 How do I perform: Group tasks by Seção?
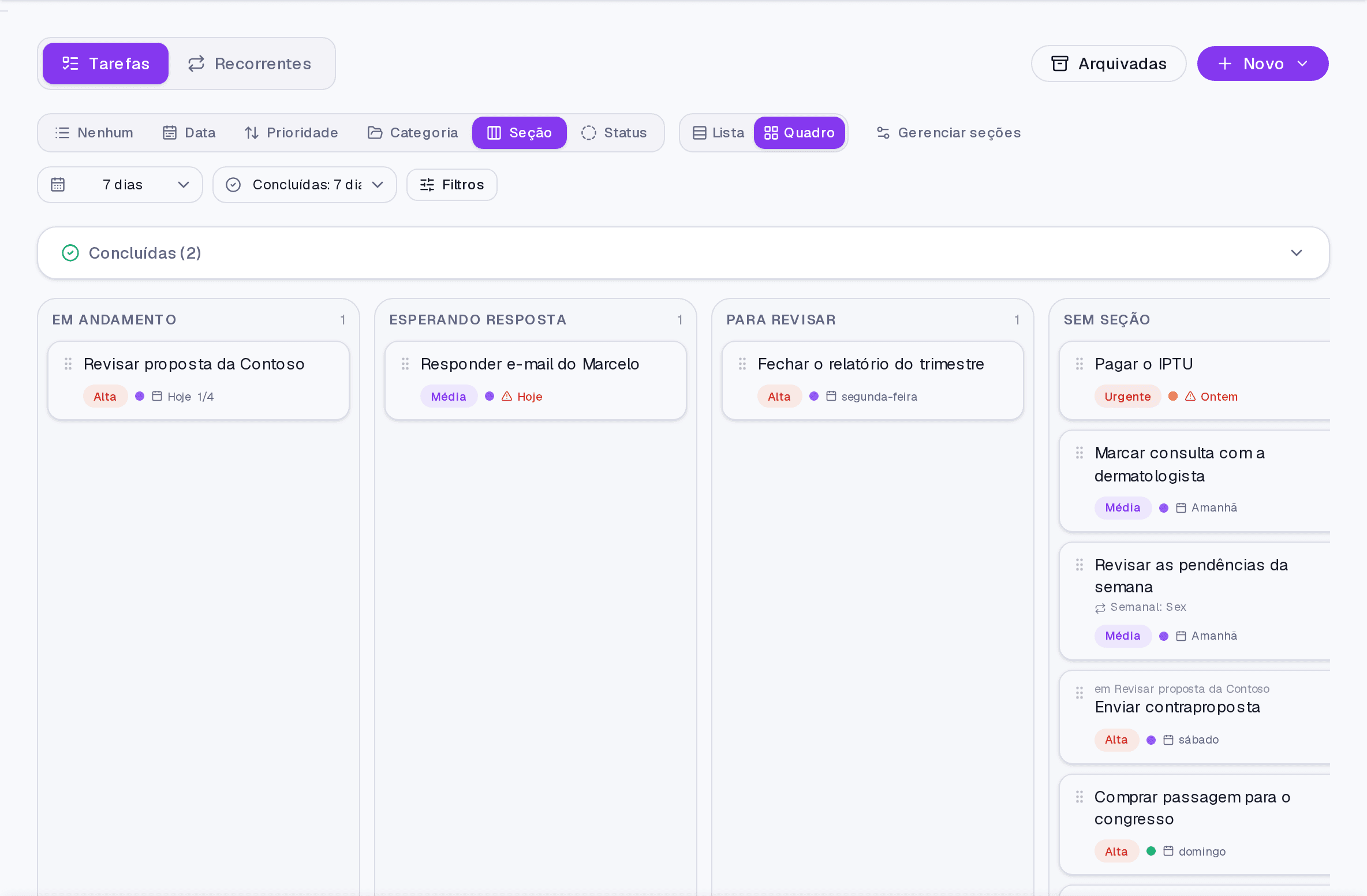pyautogui.click(x=520, y=133)
